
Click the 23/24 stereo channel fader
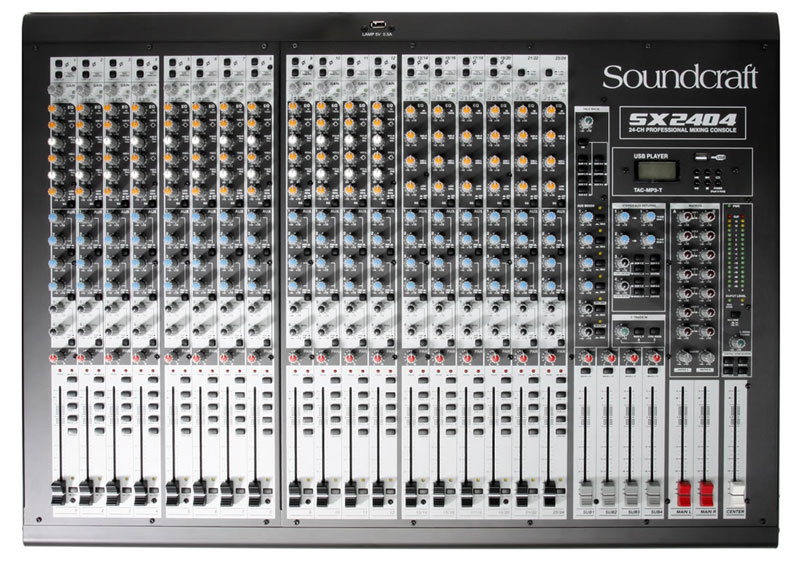click(x=549, y=492)
